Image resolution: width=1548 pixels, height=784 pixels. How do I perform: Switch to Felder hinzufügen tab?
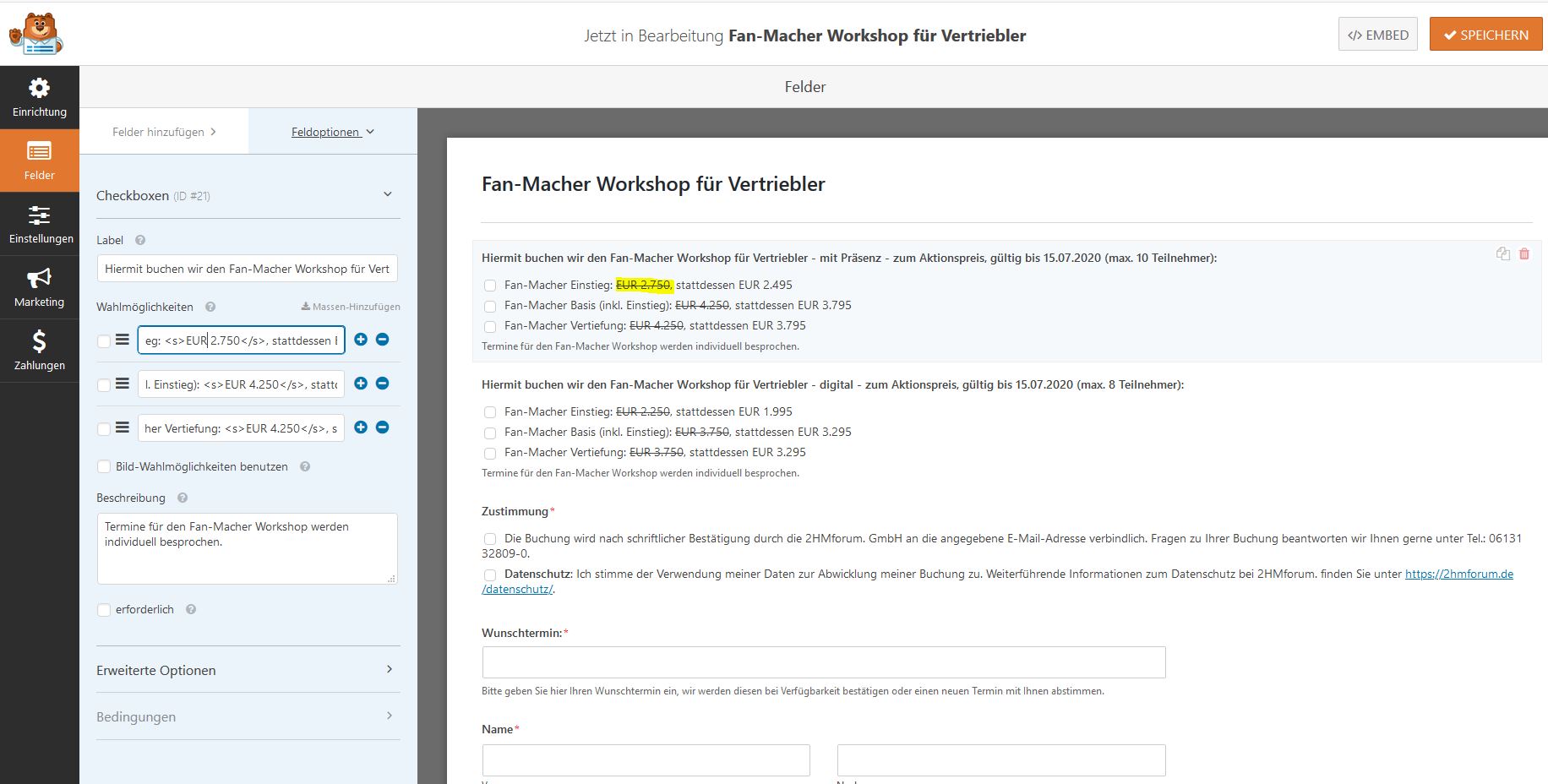(164, 132)
